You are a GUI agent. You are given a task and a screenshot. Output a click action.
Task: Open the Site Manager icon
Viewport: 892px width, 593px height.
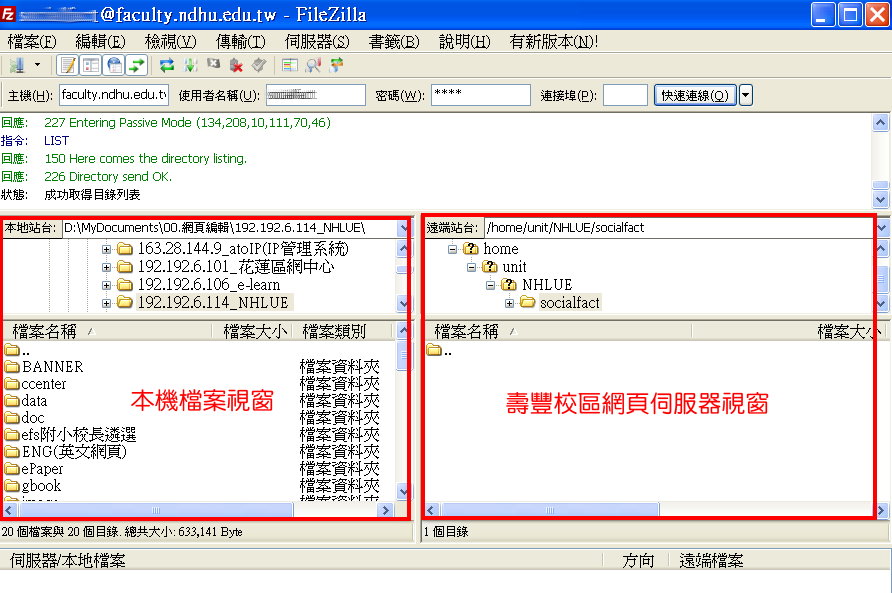pyautogui.click(x=17, y=65)
